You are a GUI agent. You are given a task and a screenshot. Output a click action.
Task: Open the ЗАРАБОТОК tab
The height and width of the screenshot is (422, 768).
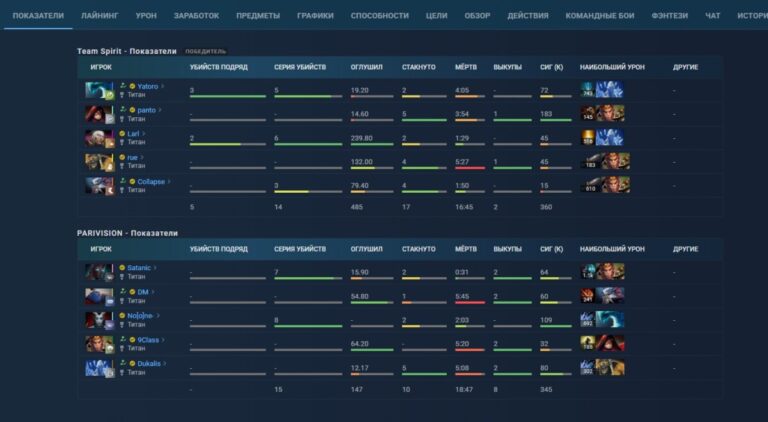coord(196,16)
